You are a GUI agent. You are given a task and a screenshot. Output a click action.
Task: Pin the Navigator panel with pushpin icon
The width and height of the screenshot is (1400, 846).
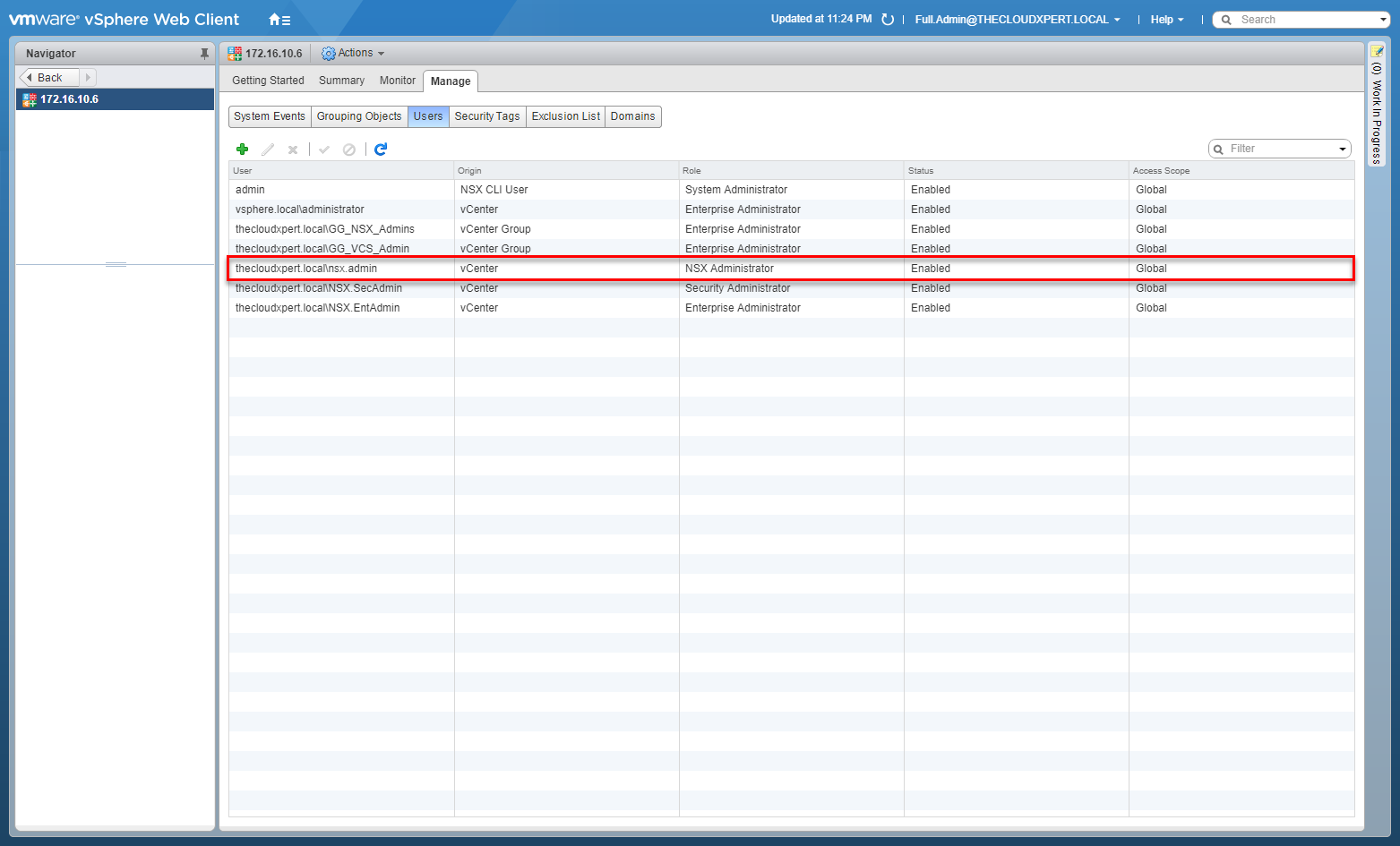pos(204,54)
